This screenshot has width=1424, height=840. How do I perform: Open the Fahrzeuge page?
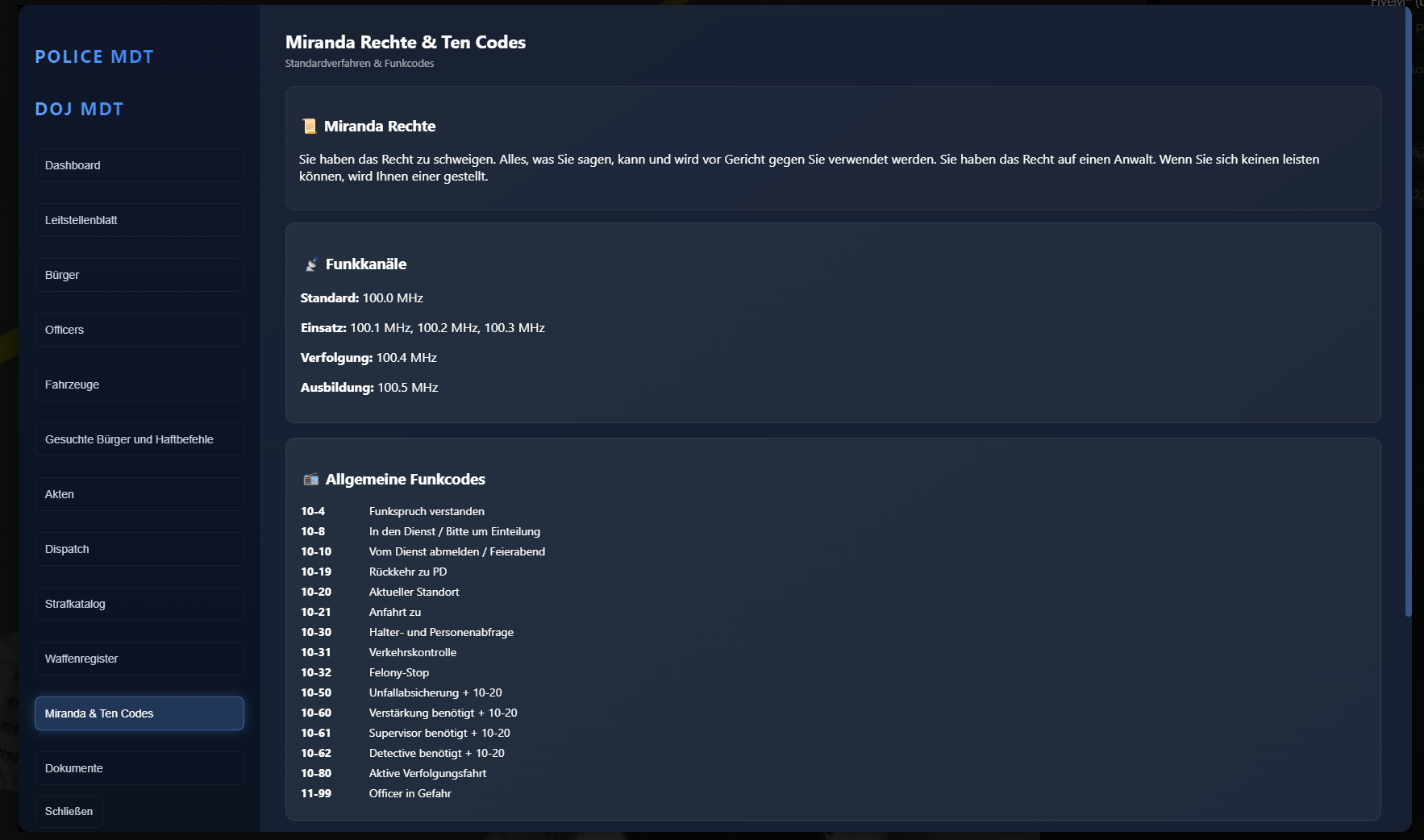tap(139, 385)
